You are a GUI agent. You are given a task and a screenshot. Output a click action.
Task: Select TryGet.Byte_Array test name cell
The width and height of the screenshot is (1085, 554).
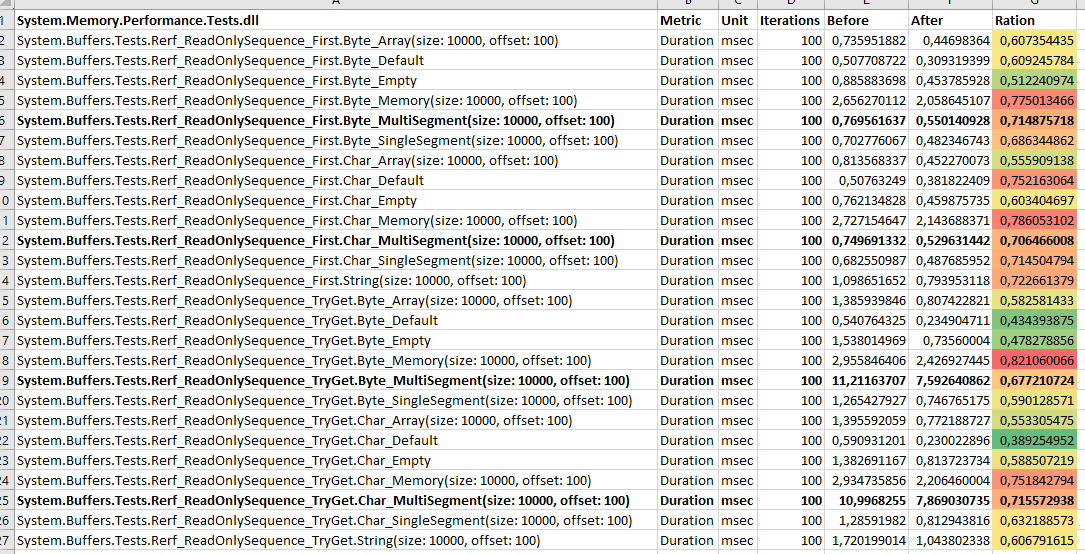tap(336, 301)
